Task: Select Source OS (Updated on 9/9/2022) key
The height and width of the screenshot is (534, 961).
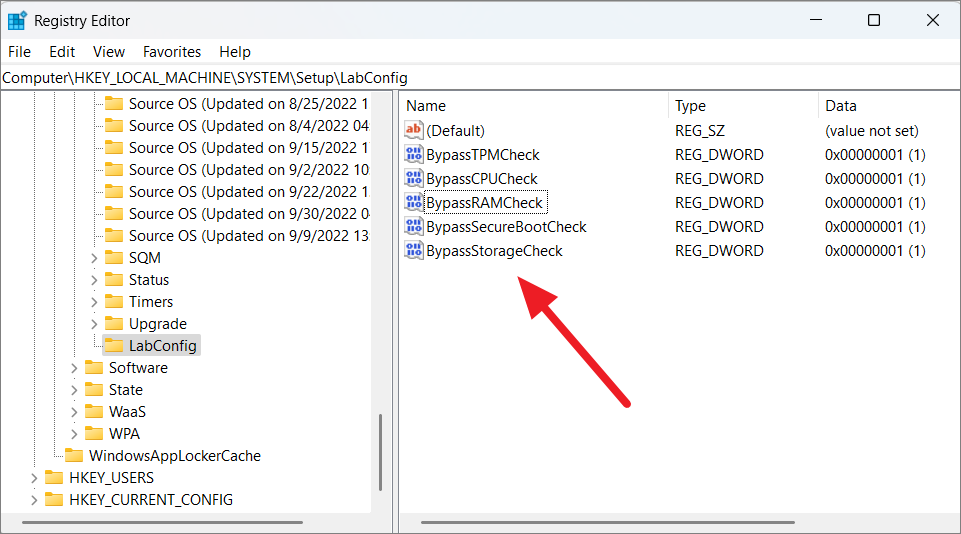Action: pyautogui.click(x=249, y=236)
